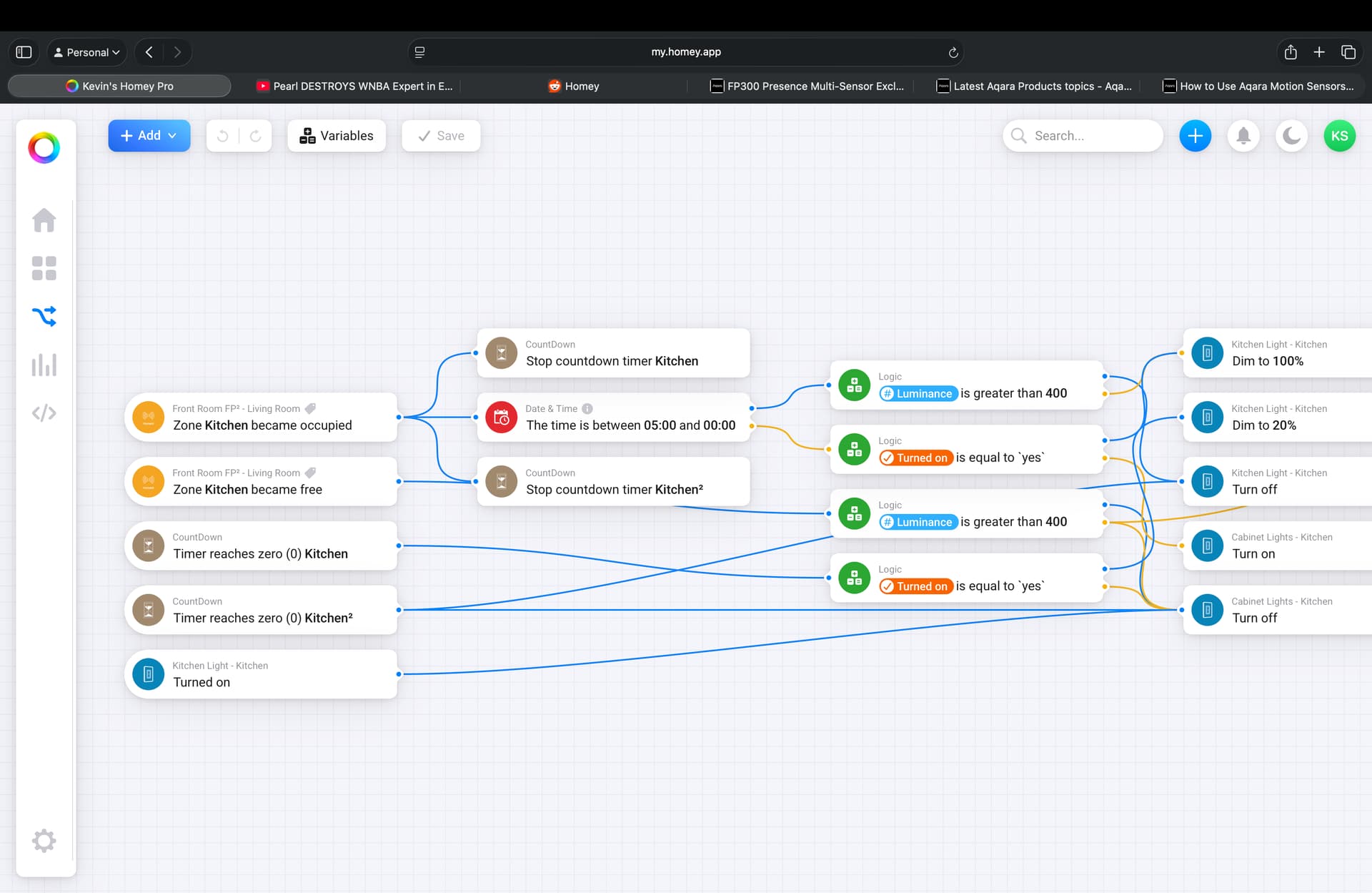
Task: Open the Home section in the sidebar
Action: pyautogui.click(x=44, y=220)
